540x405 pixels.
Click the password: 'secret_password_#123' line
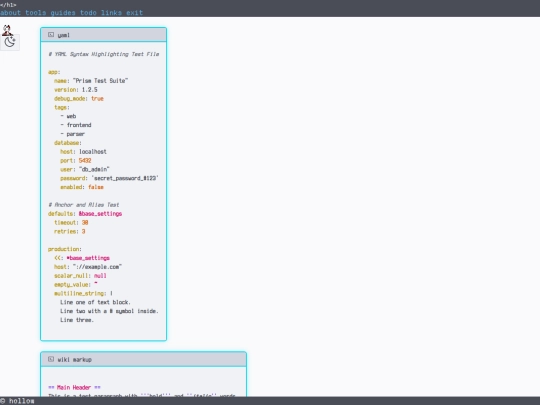click(110, 178)
